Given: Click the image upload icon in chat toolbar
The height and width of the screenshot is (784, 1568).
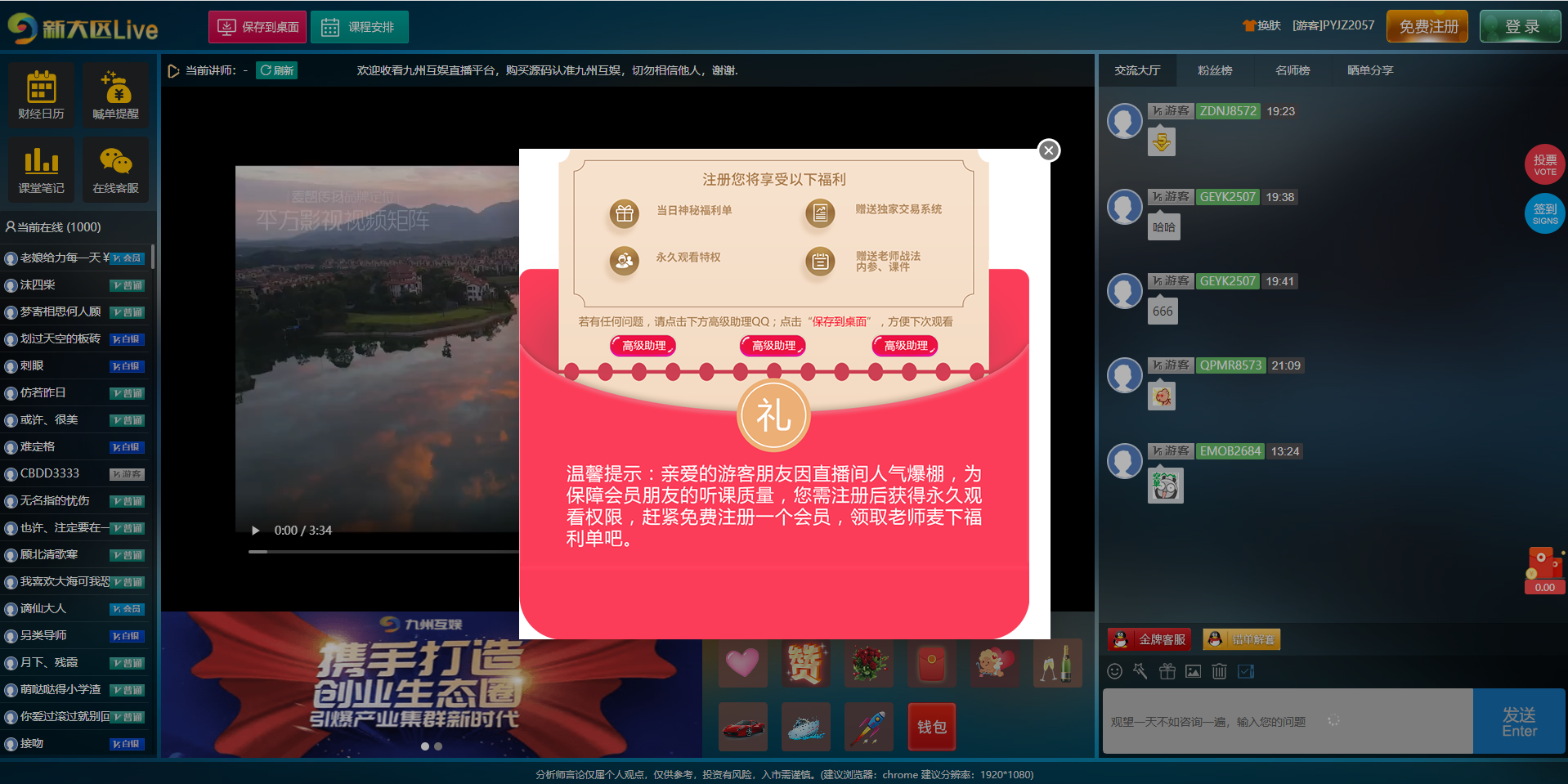Looking at the screenshot, I should pos(1193,671).
